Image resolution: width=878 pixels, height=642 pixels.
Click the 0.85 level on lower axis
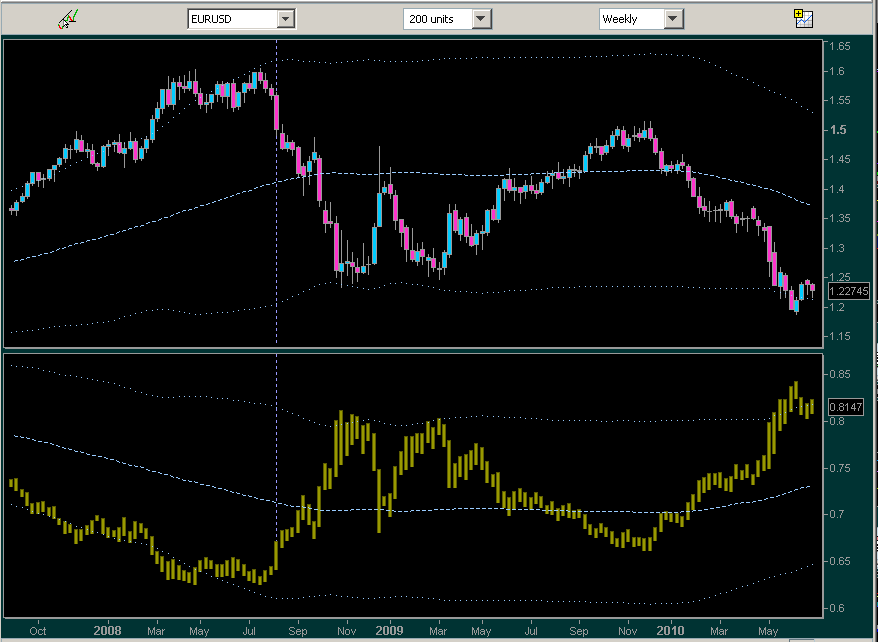pos(840,374)
